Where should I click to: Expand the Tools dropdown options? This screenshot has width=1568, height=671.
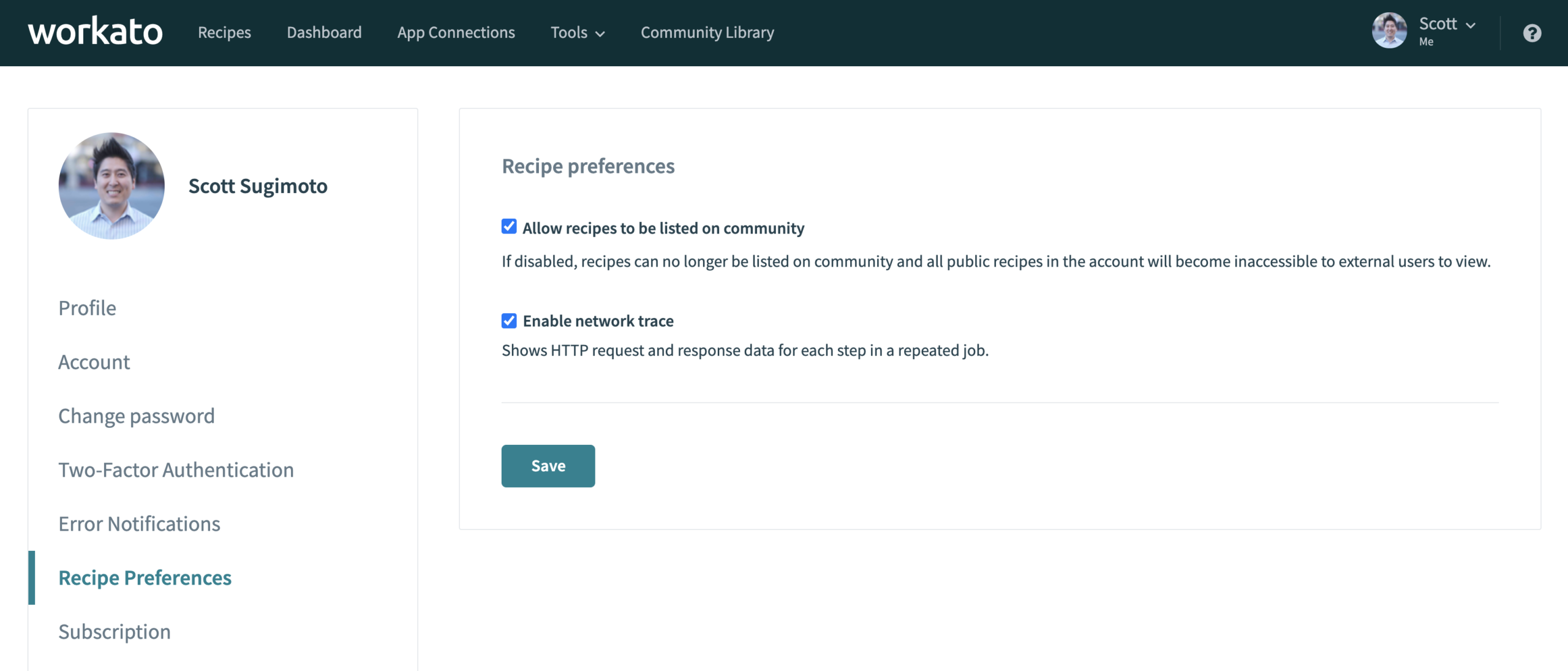[578, 32]
